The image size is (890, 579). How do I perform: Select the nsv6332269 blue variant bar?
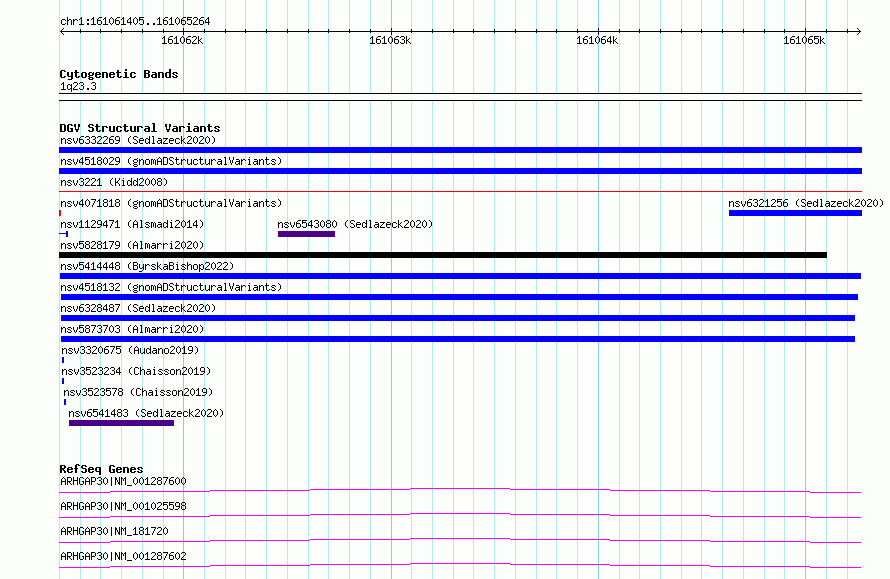tap(460, 150)
